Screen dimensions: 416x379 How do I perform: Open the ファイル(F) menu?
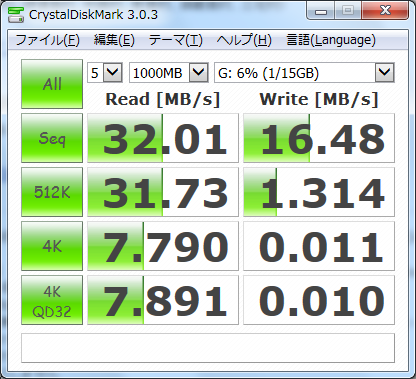48,40
